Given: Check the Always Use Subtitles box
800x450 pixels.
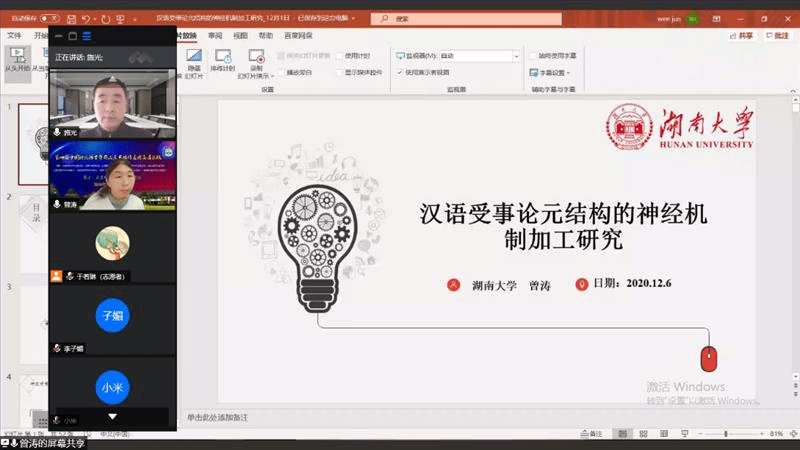Looking at the screenshot, I should click(532, 56).
